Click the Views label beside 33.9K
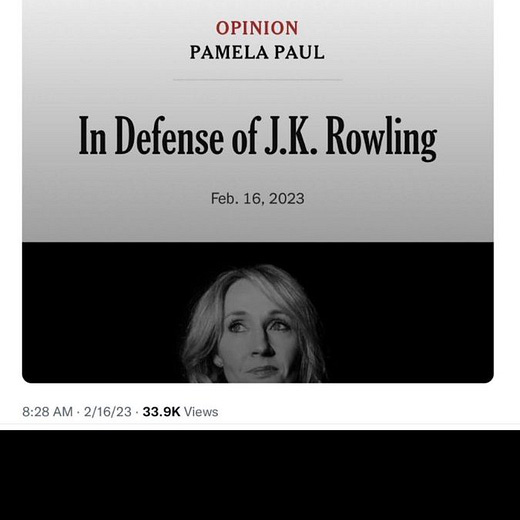This screenshot has height=520, width=520. click(x=201, y=412)
